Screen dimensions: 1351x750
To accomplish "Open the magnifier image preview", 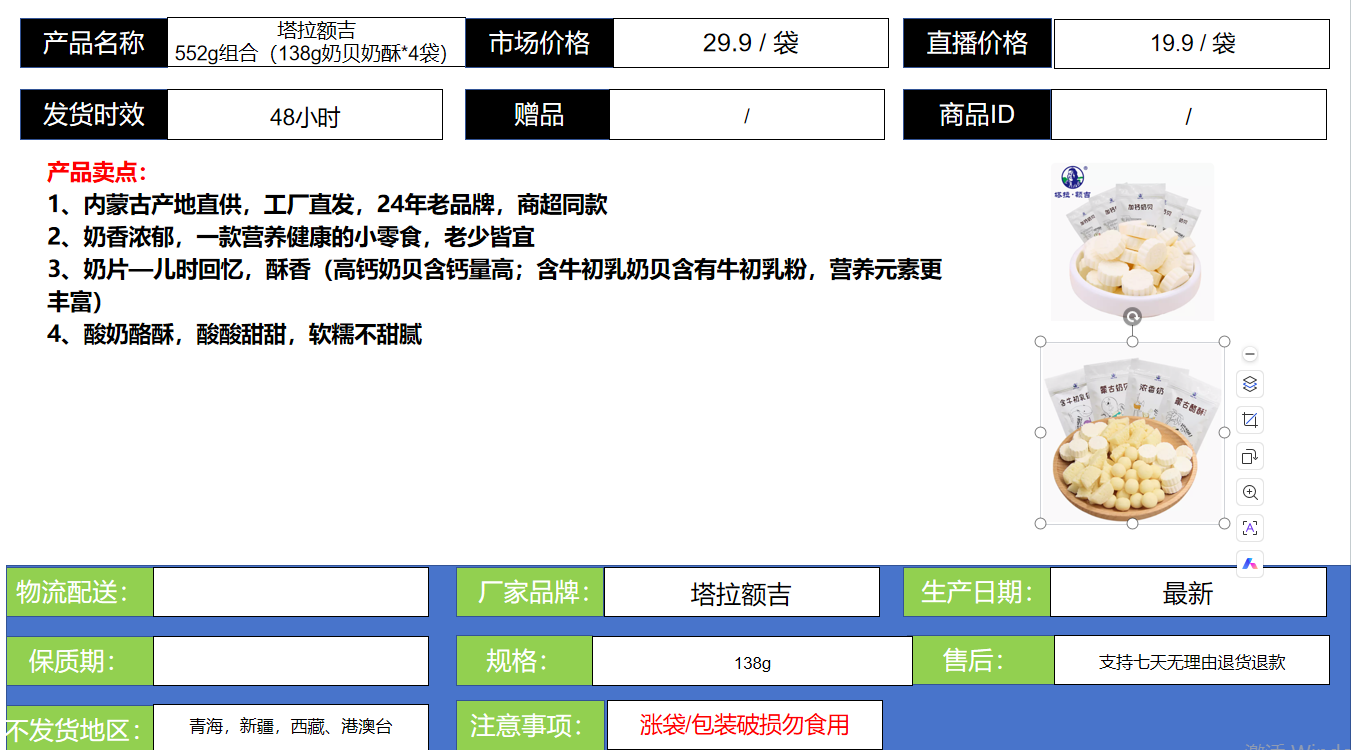I will pyautogui.click(x=1249, y=492).
